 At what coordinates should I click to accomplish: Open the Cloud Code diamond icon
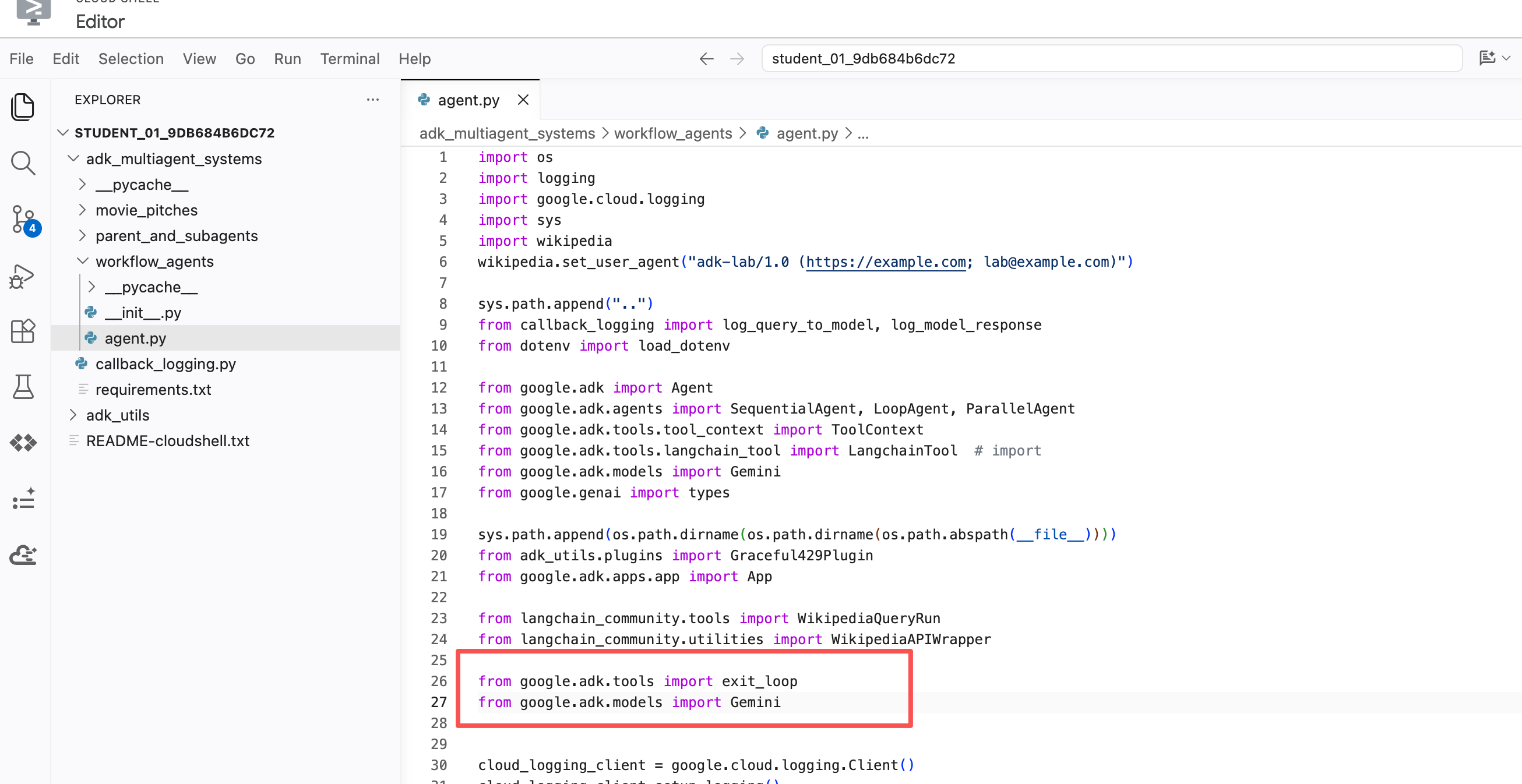click(x=23, y=443)
